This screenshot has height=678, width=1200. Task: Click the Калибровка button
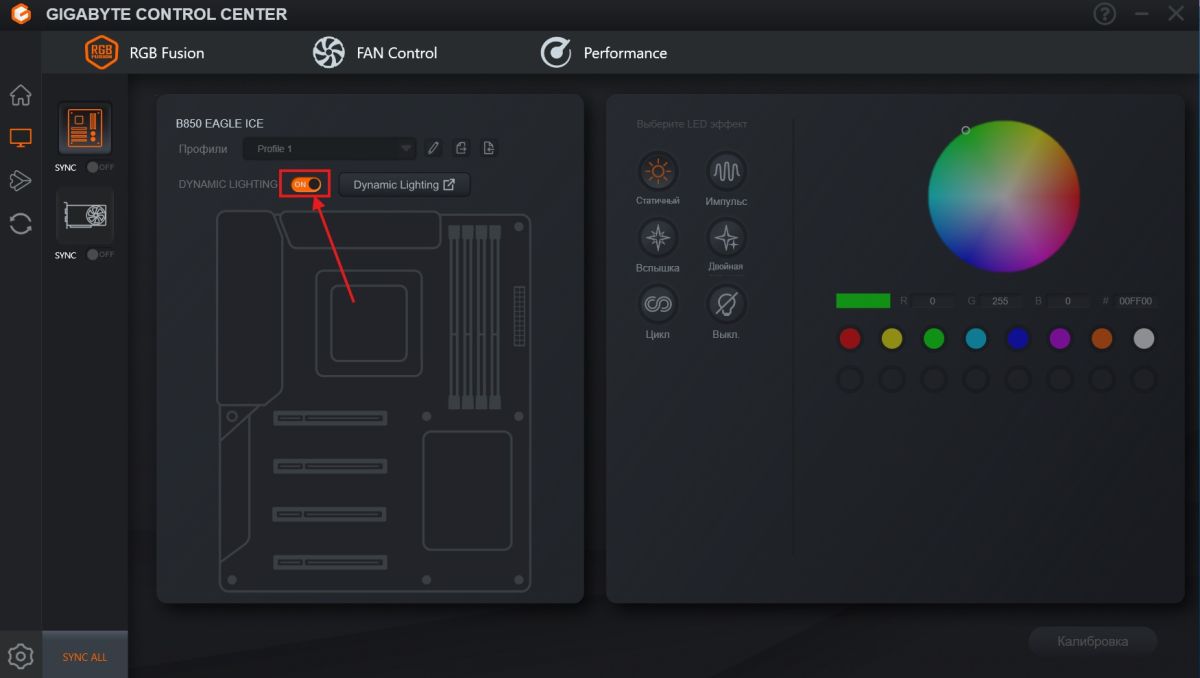coord(1092,641)
